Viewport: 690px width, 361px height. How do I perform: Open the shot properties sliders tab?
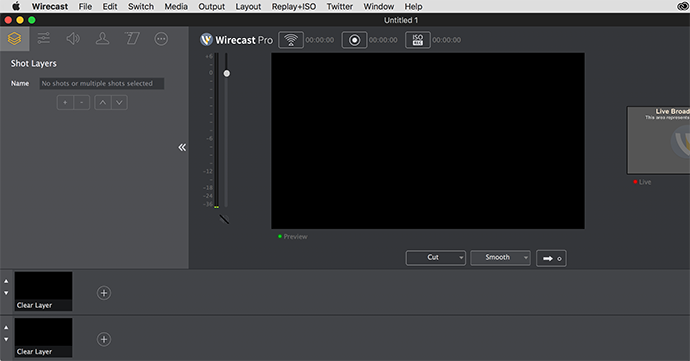(44, 39)
